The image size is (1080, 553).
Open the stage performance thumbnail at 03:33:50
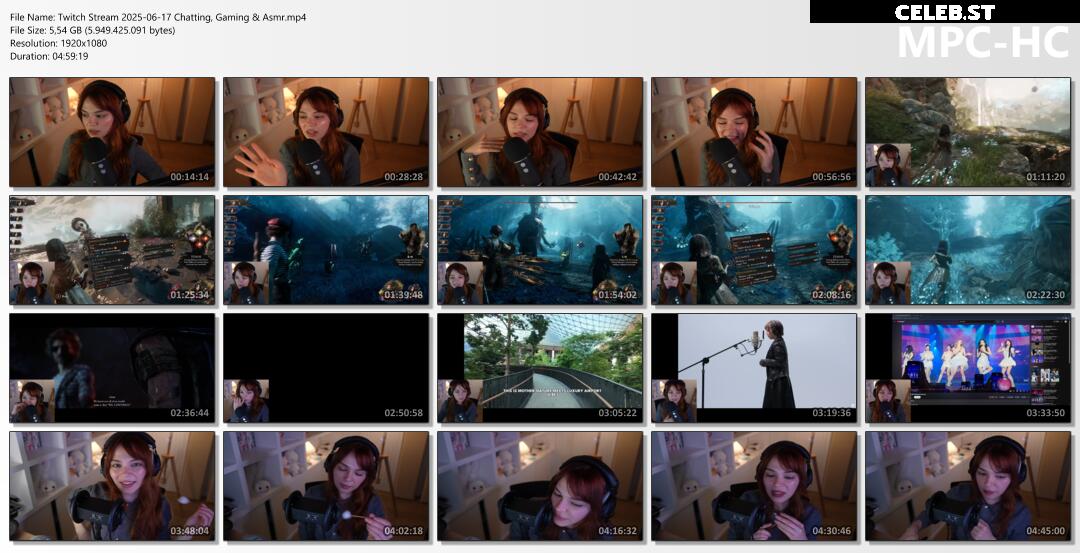coord(968,368)
